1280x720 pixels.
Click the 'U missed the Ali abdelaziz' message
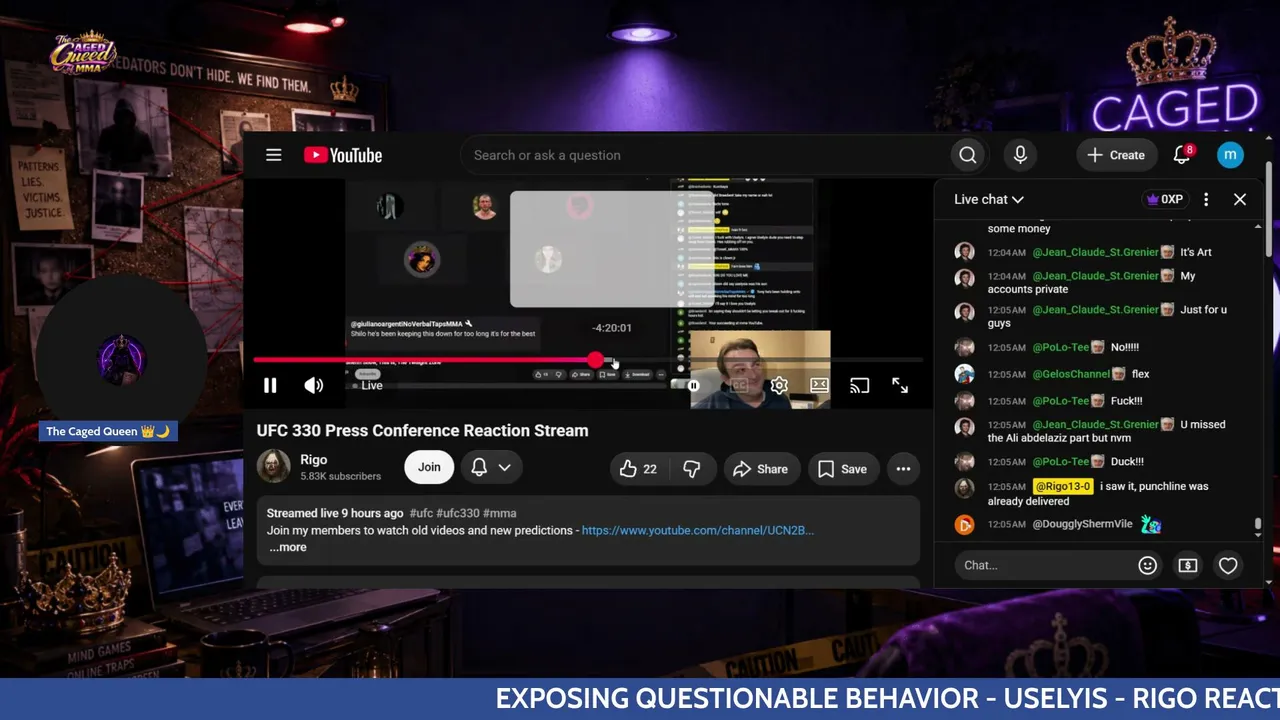tap(1106, 431)
